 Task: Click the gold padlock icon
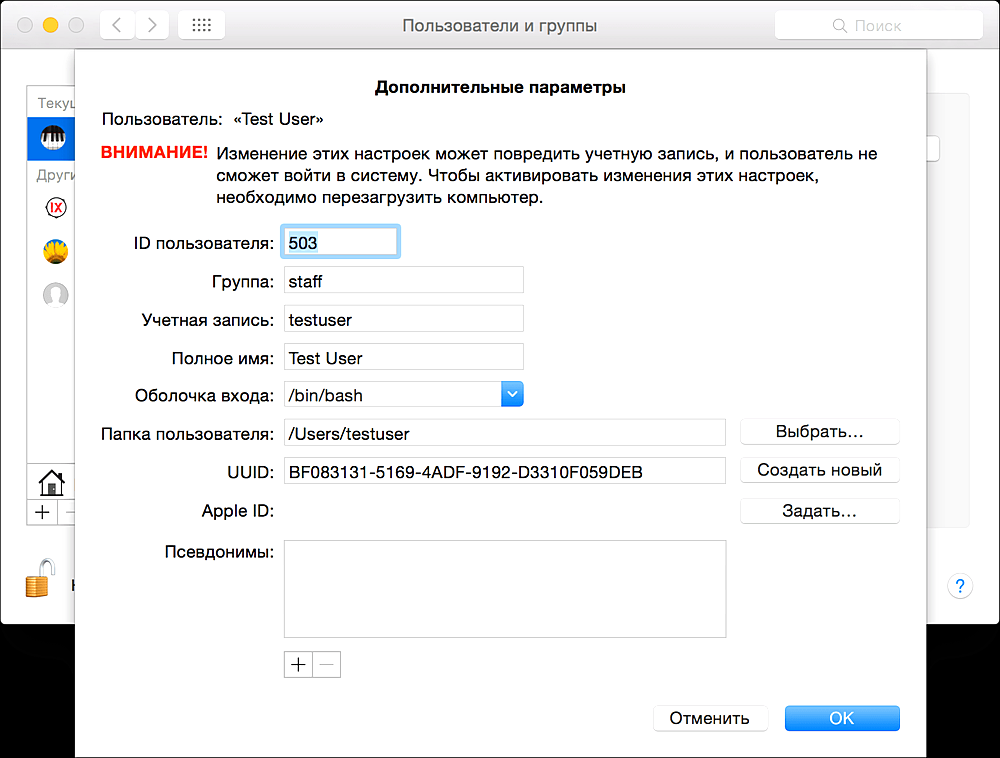pyautogui.click(x=38, y=580)
